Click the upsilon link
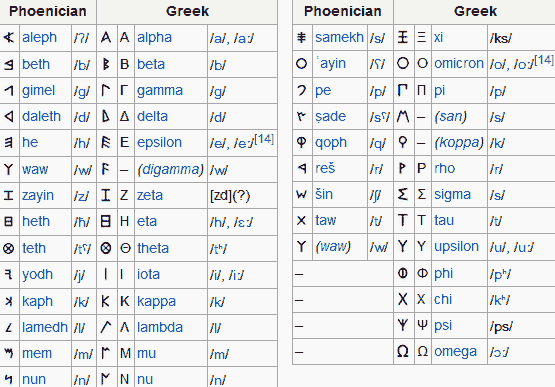The height and width of the screenshot is (387, 555). [x=456, y=246]
